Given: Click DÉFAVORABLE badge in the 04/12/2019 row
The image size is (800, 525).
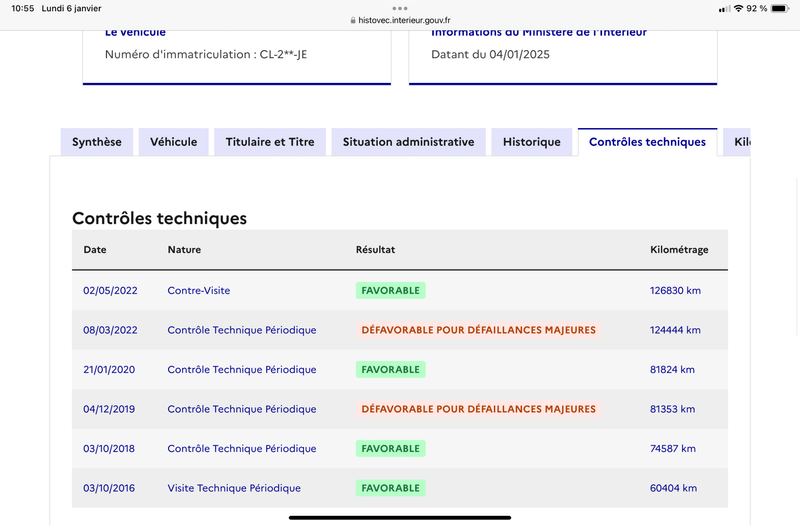Looking at the screenshot, I should pos(479,409).
